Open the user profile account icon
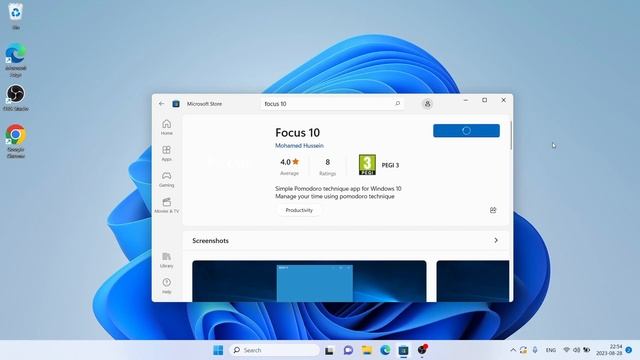Image resolution: width=640 pixels, height=360 pixels. [x=427, y=104]
